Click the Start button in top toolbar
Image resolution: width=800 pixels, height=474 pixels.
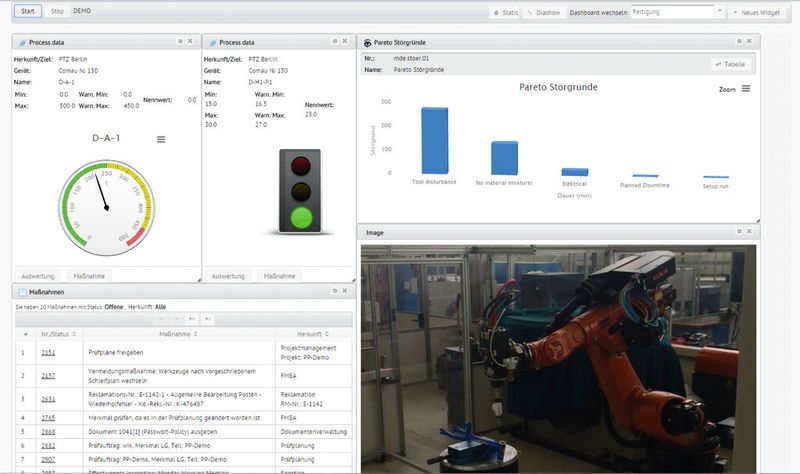pyautogui.click(x=28, y=11)
